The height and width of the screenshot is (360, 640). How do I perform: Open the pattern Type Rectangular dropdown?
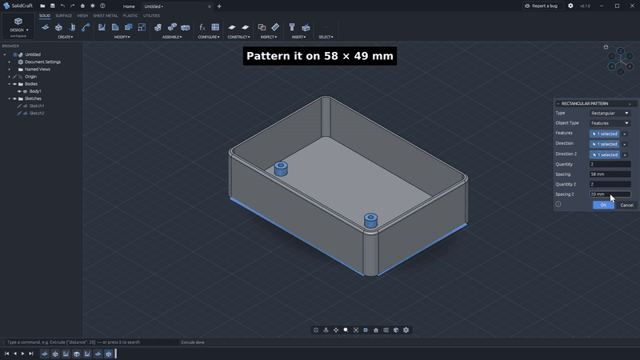pyautogui.click(x=610, y=113)
